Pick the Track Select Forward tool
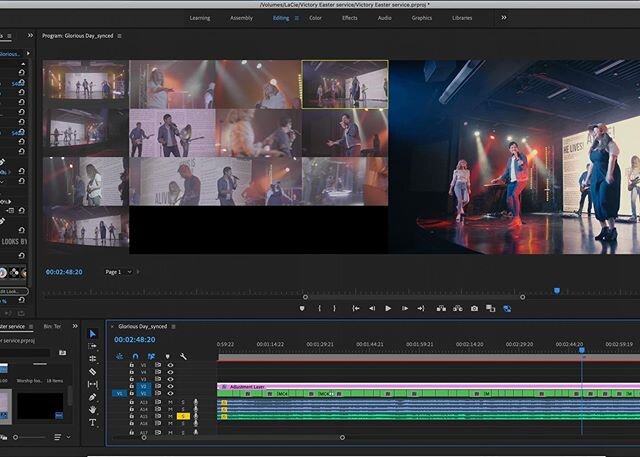The image size is (640, 457). coord(93,346)
